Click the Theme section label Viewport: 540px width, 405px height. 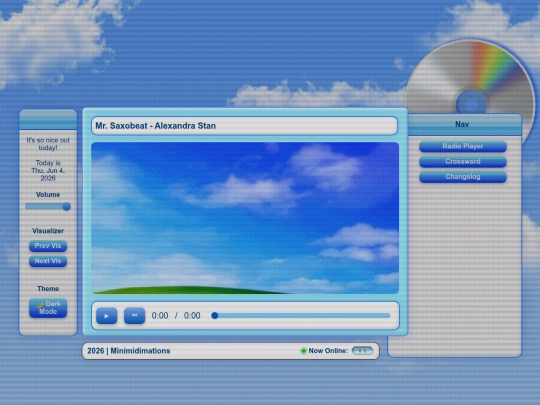pyautogui.click(x=48, y=289)
